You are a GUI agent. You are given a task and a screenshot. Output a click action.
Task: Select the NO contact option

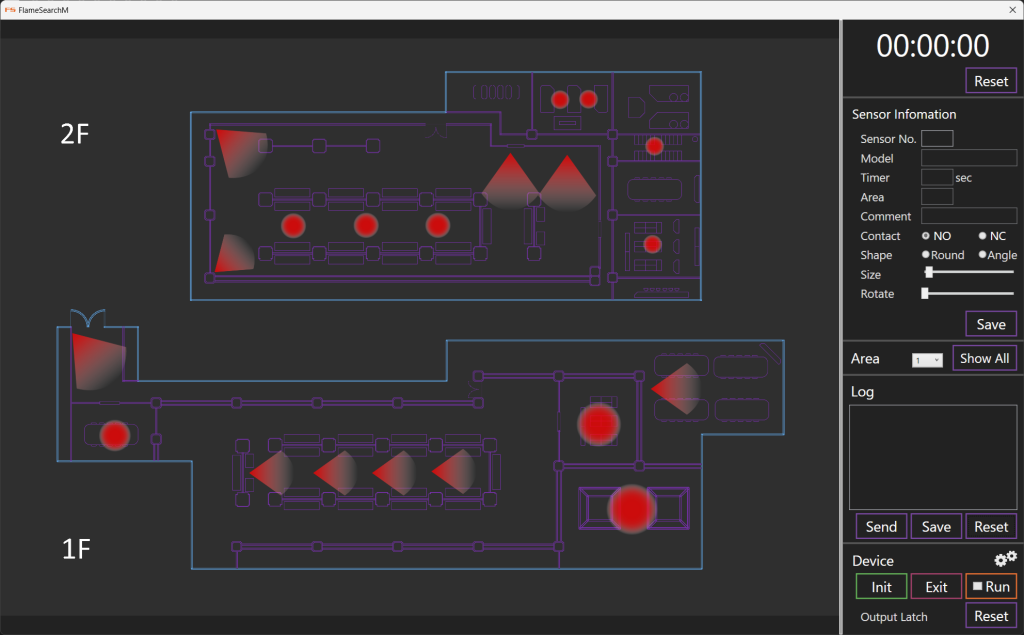(926, 236)
